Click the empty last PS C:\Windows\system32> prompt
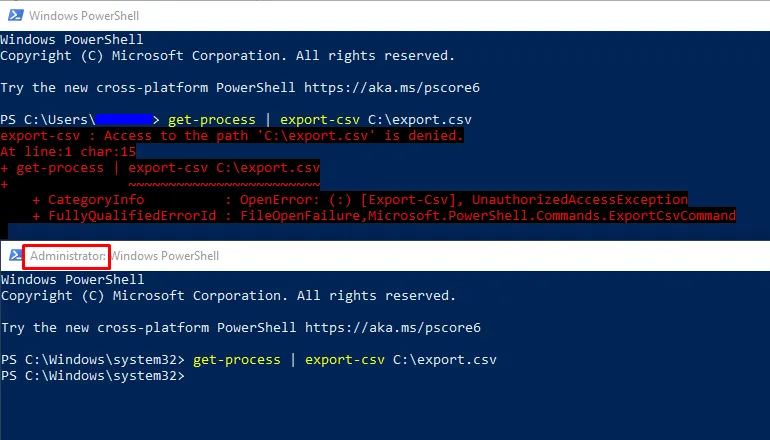This screenshot has width=770, height=440. click(93, 375)
